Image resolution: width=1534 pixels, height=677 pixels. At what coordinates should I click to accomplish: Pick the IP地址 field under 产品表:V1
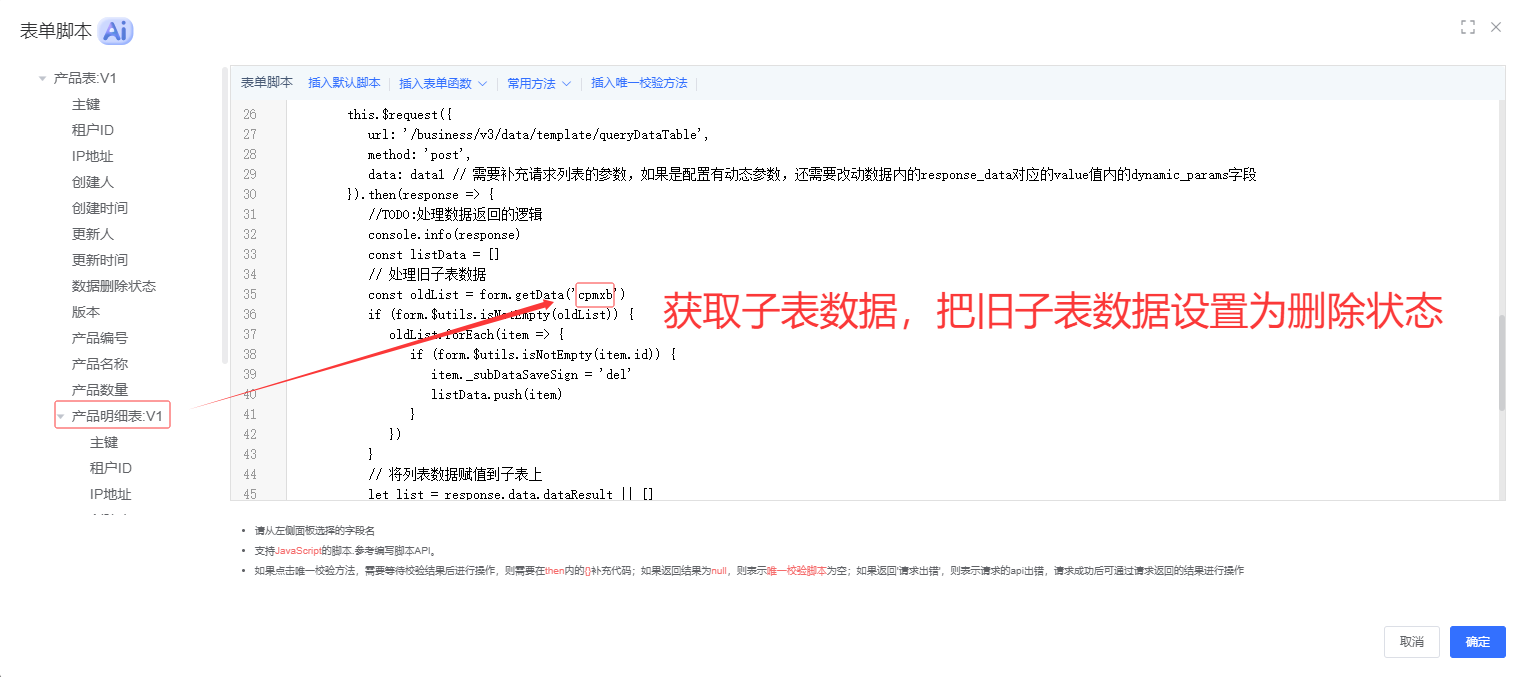tap(93, 156)
